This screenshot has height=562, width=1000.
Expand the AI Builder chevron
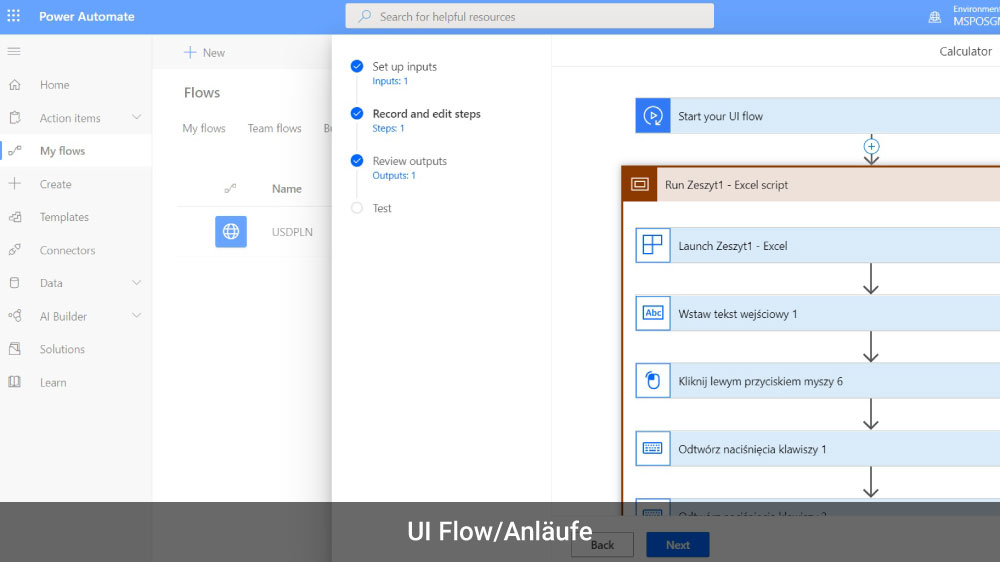coord(136,316)
